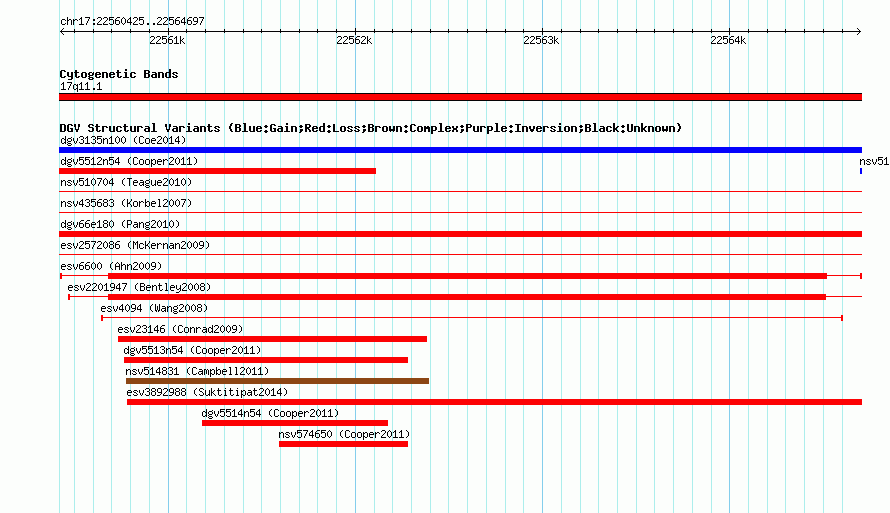Click the esv4094 (Wang2008) label
This screenshot has width=890, height=513.
[154, 308]
